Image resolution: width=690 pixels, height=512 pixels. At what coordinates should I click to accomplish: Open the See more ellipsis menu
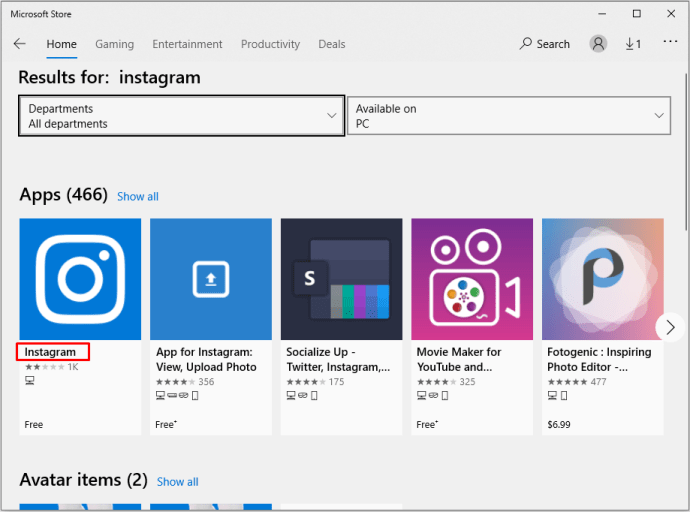click(x=670, y=41)
